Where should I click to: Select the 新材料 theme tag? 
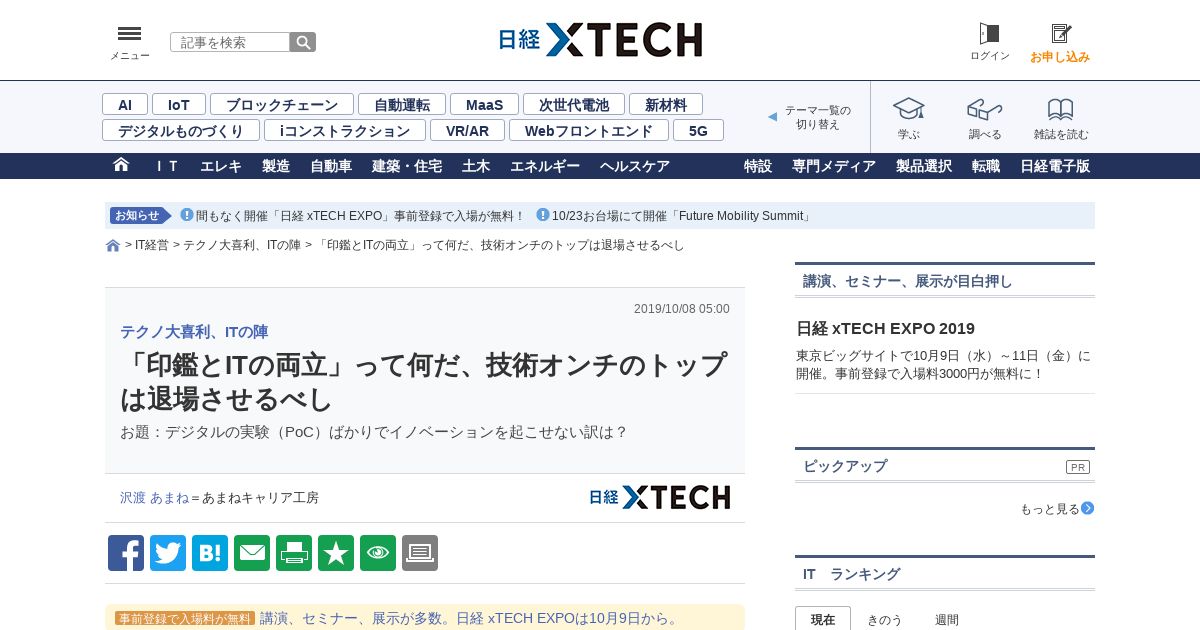tap(666, 104)
